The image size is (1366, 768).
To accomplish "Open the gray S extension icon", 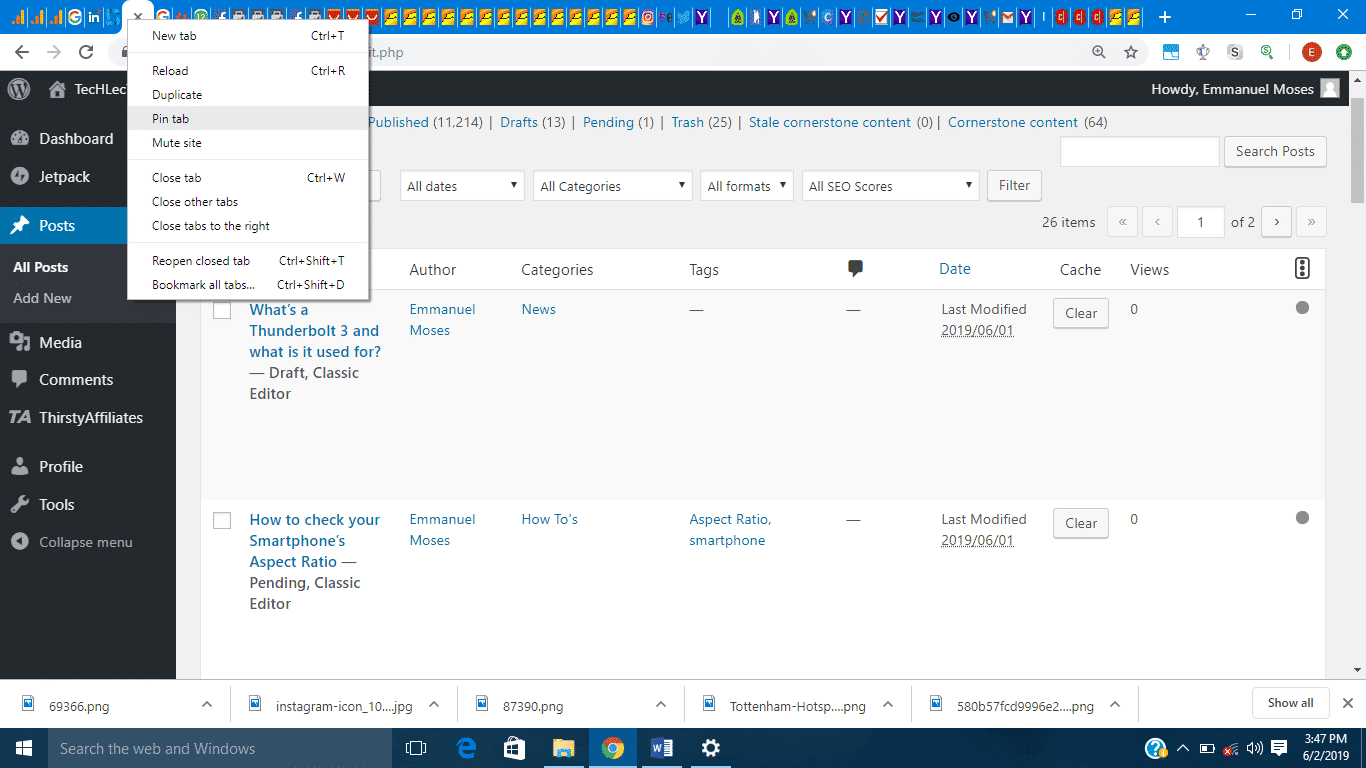I will 1235,52.
